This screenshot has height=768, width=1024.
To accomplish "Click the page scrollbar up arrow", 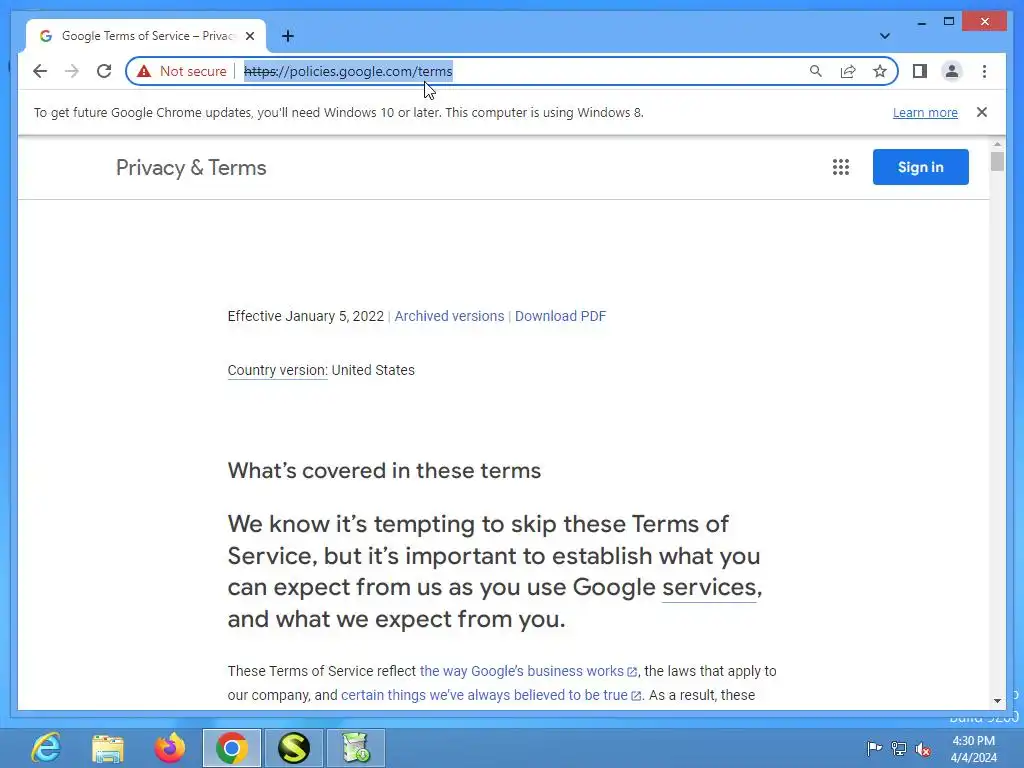I will 997,144.
